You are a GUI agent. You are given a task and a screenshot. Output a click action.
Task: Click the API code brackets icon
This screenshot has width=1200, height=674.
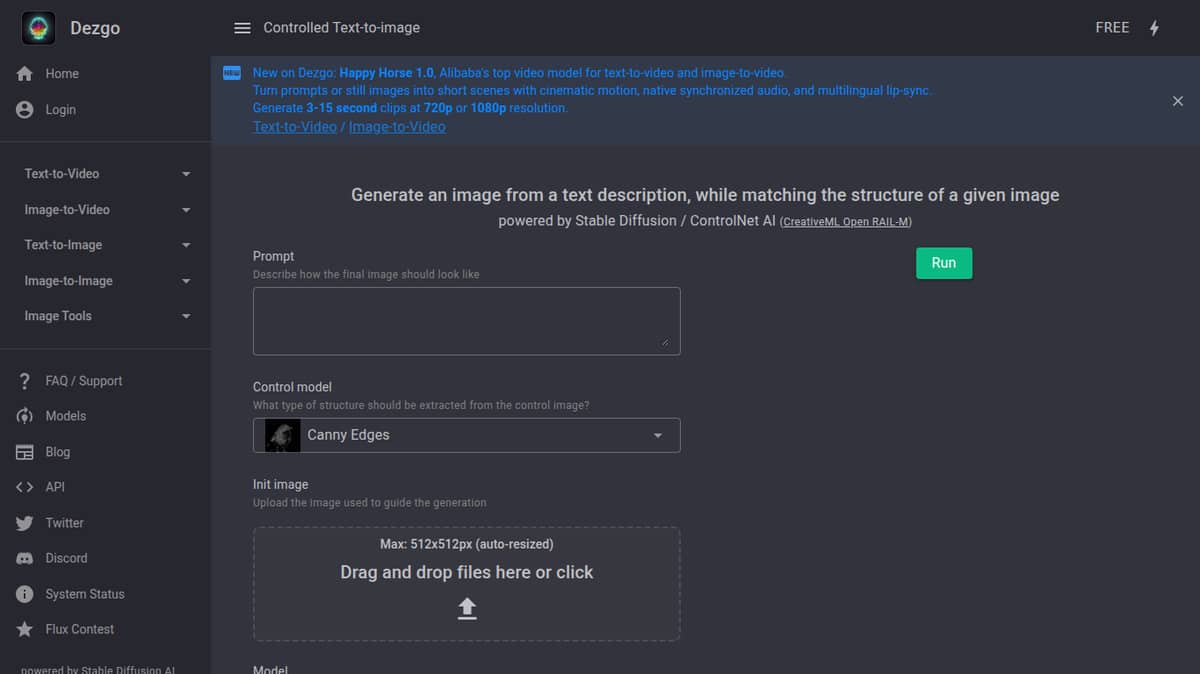[x=25, y=487]
